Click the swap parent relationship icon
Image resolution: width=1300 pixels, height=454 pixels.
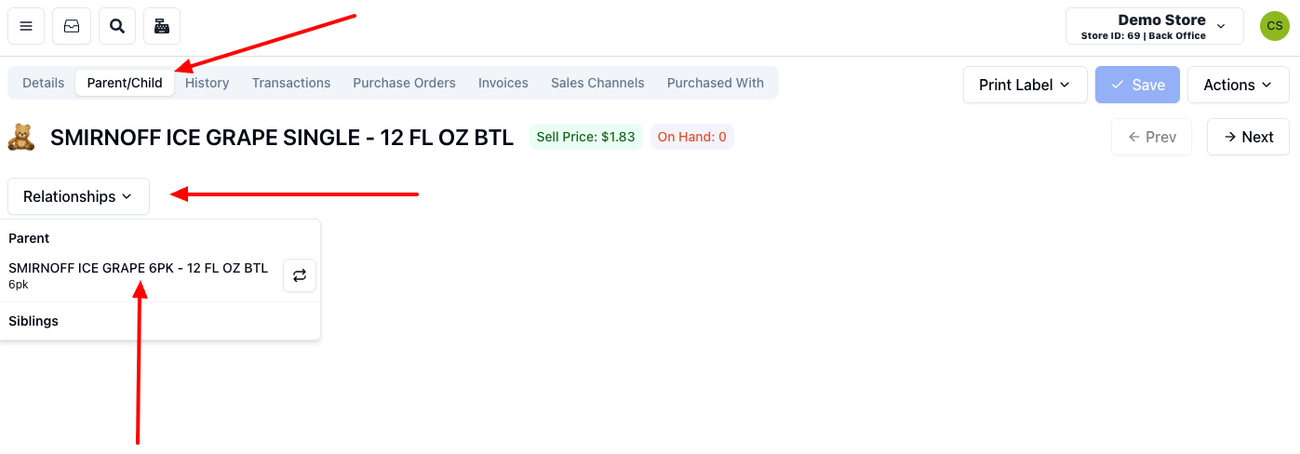[299, 275]
